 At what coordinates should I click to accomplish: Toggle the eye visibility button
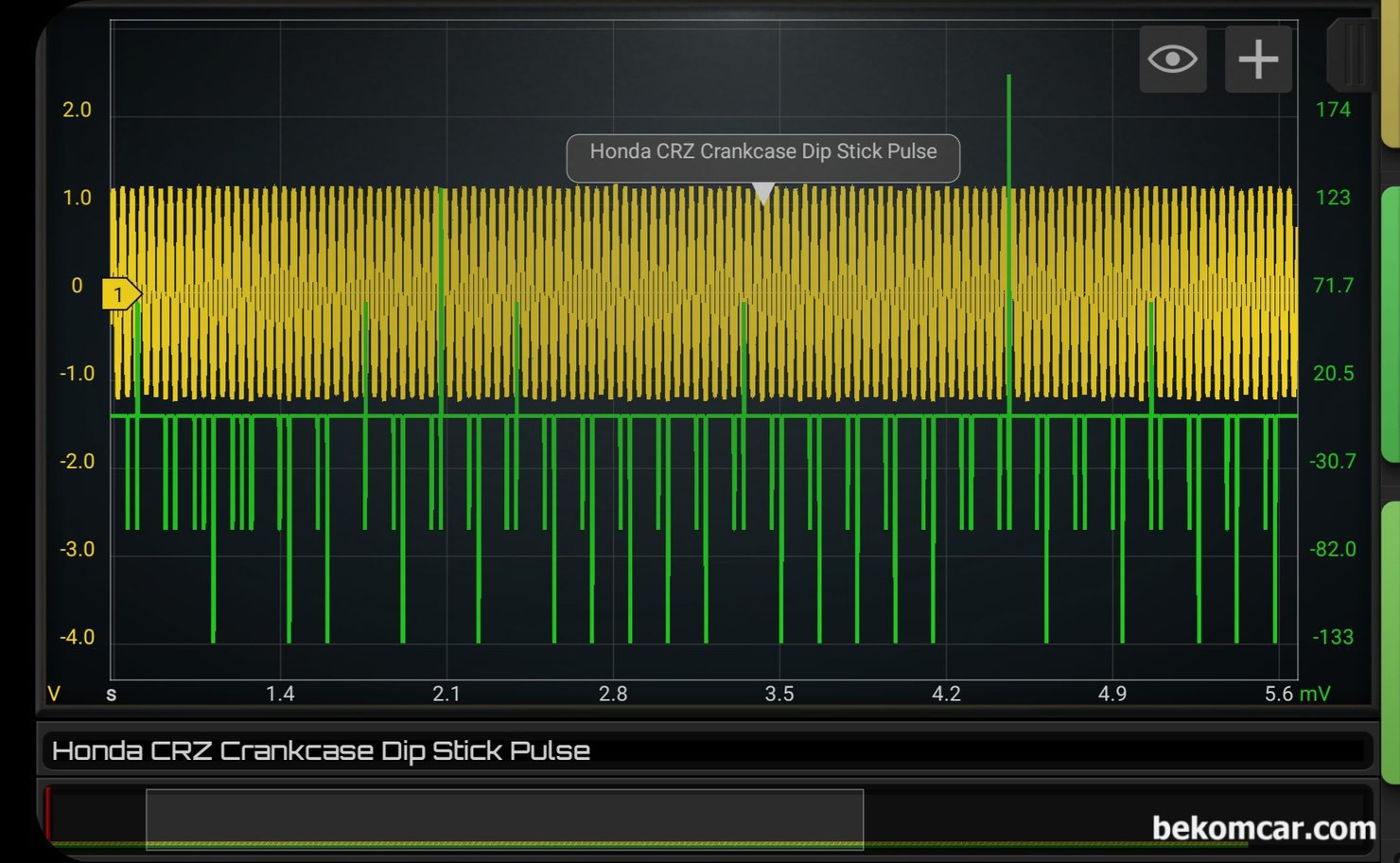pyautogui.click(x=1172, y=60)
